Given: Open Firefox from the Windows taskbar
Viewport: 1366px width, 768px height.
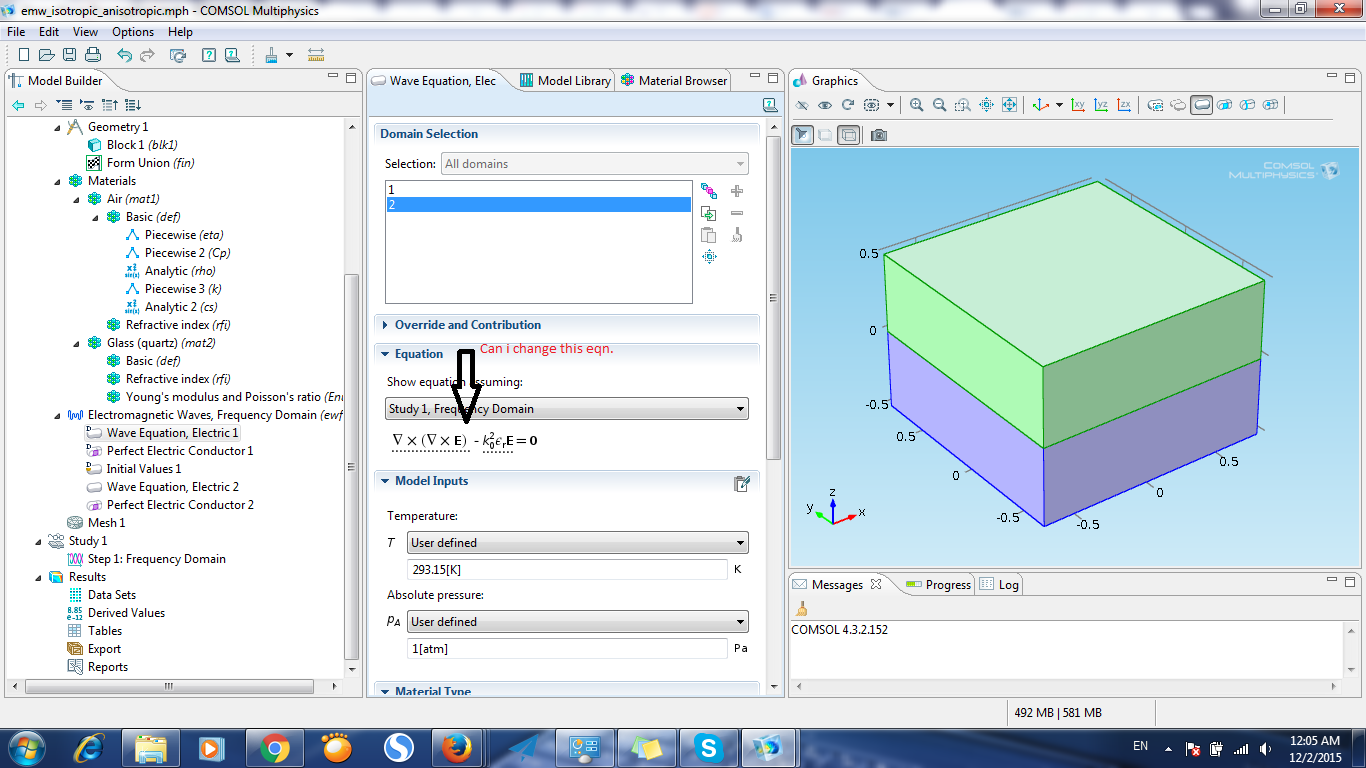Looking at the screenshot, I should (x=455, y=747).
